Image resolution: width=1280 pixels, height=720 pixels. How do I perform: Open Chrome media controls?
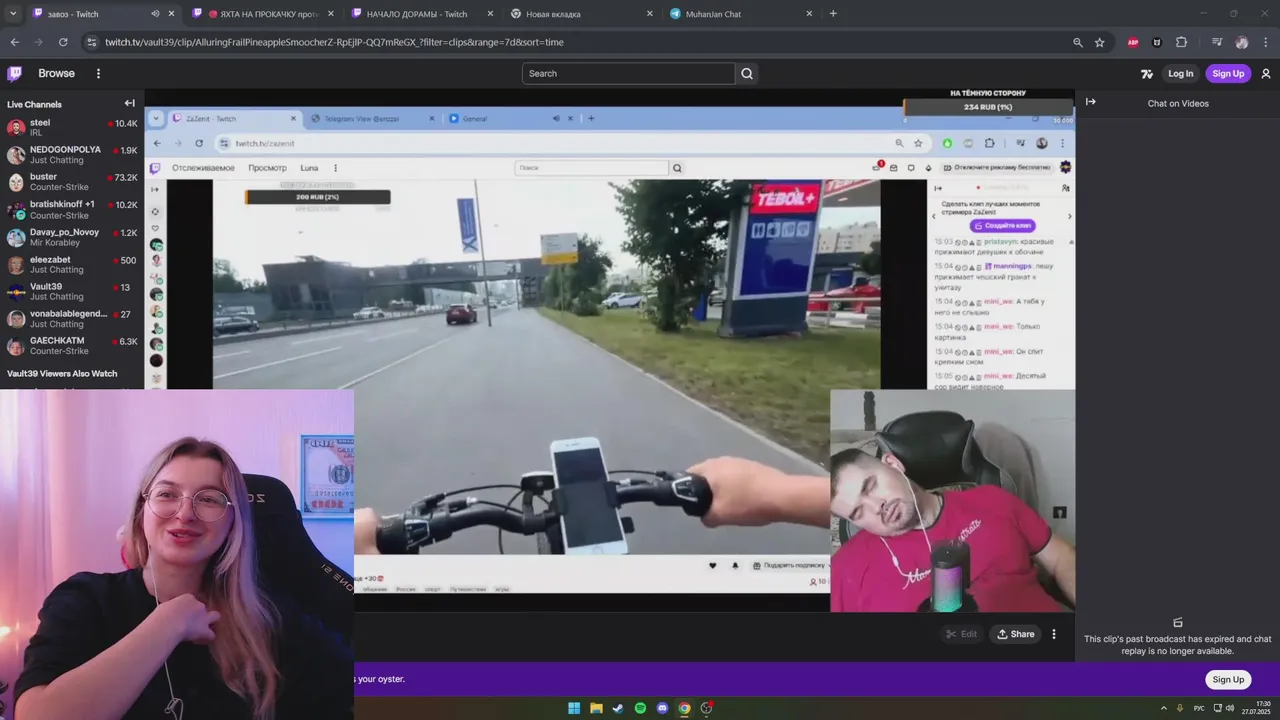[1216, 42]
